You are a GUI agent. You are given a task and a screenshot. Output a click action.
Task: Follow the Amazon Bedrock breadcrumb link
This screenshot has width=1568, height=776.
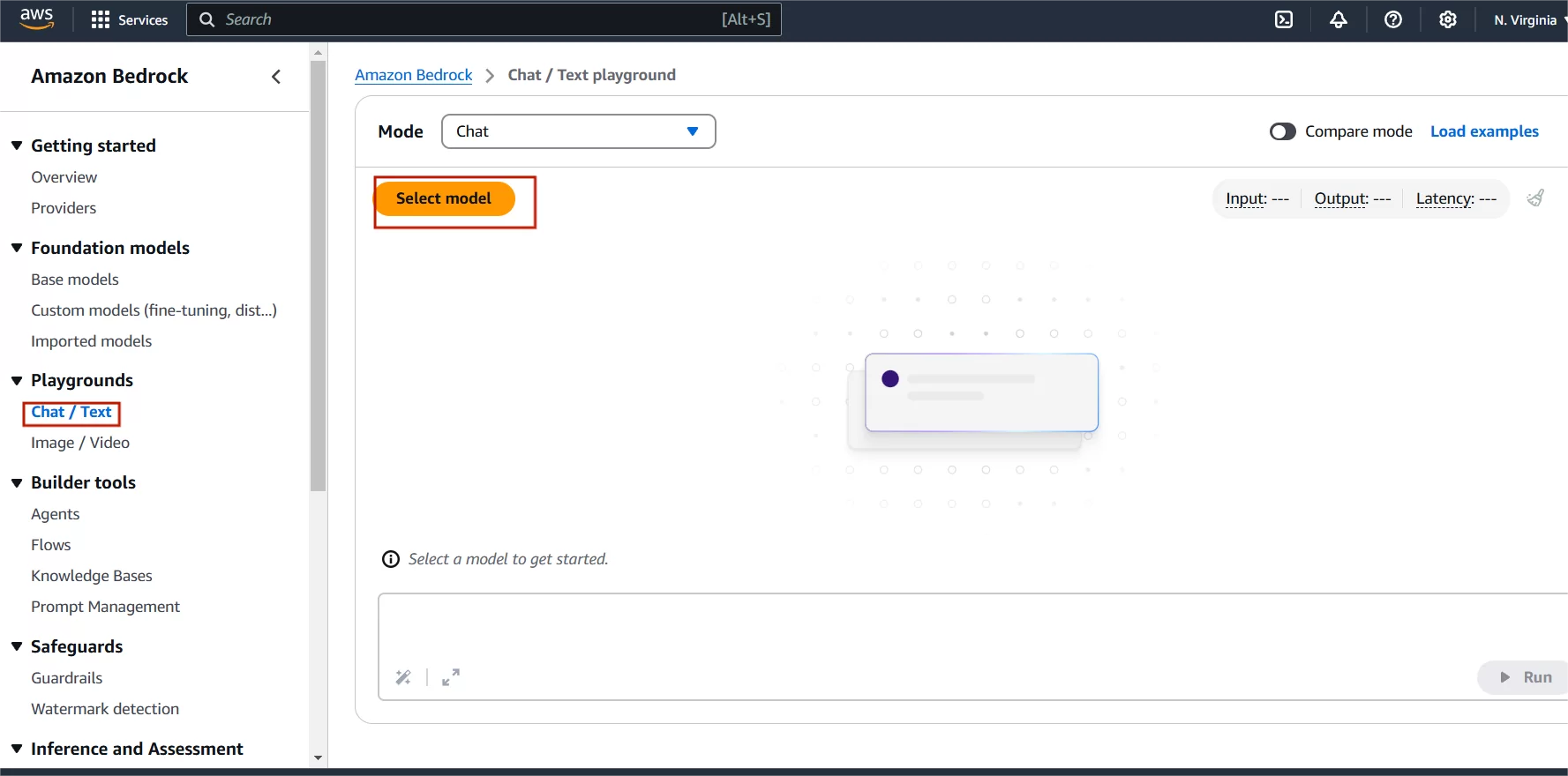(x=414, y=75)
